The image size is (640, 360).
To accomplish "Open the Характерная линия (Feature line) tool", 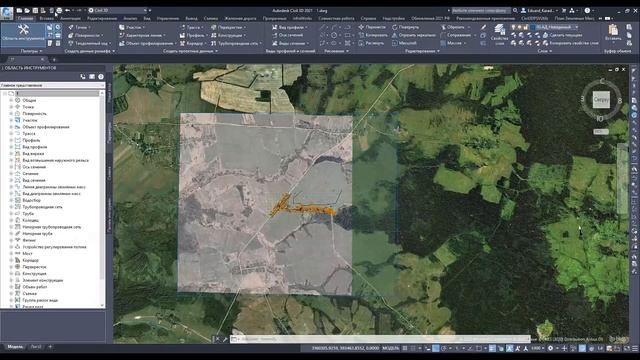I will (x=142, y=36).
